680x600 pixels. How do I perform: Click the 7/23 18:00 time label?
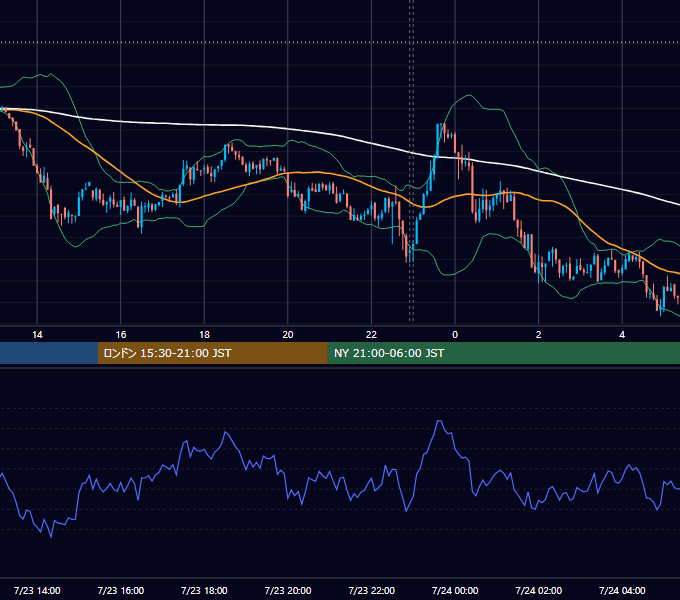(204, 590)
